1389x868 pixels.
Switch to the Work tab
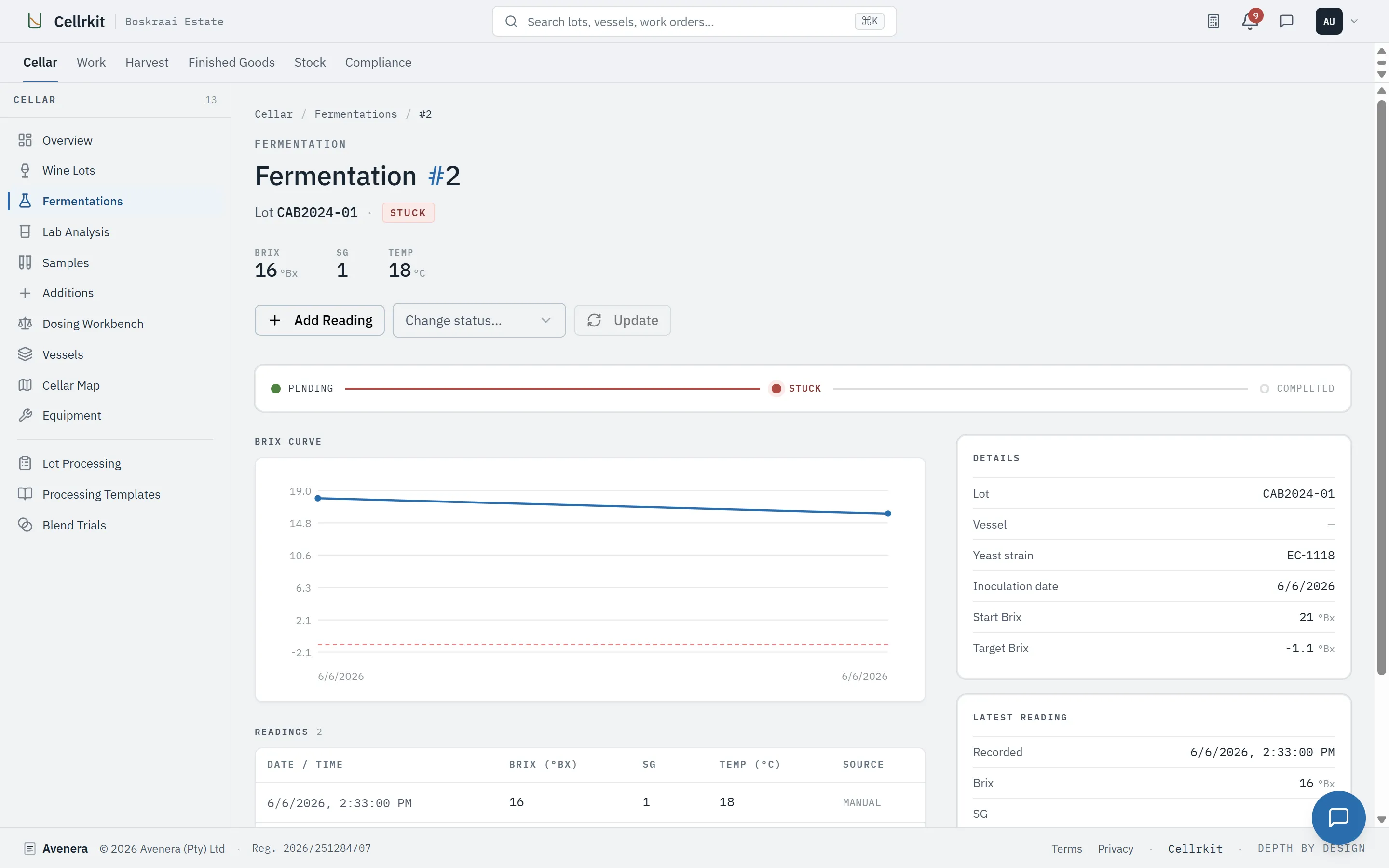click(91, 62)
